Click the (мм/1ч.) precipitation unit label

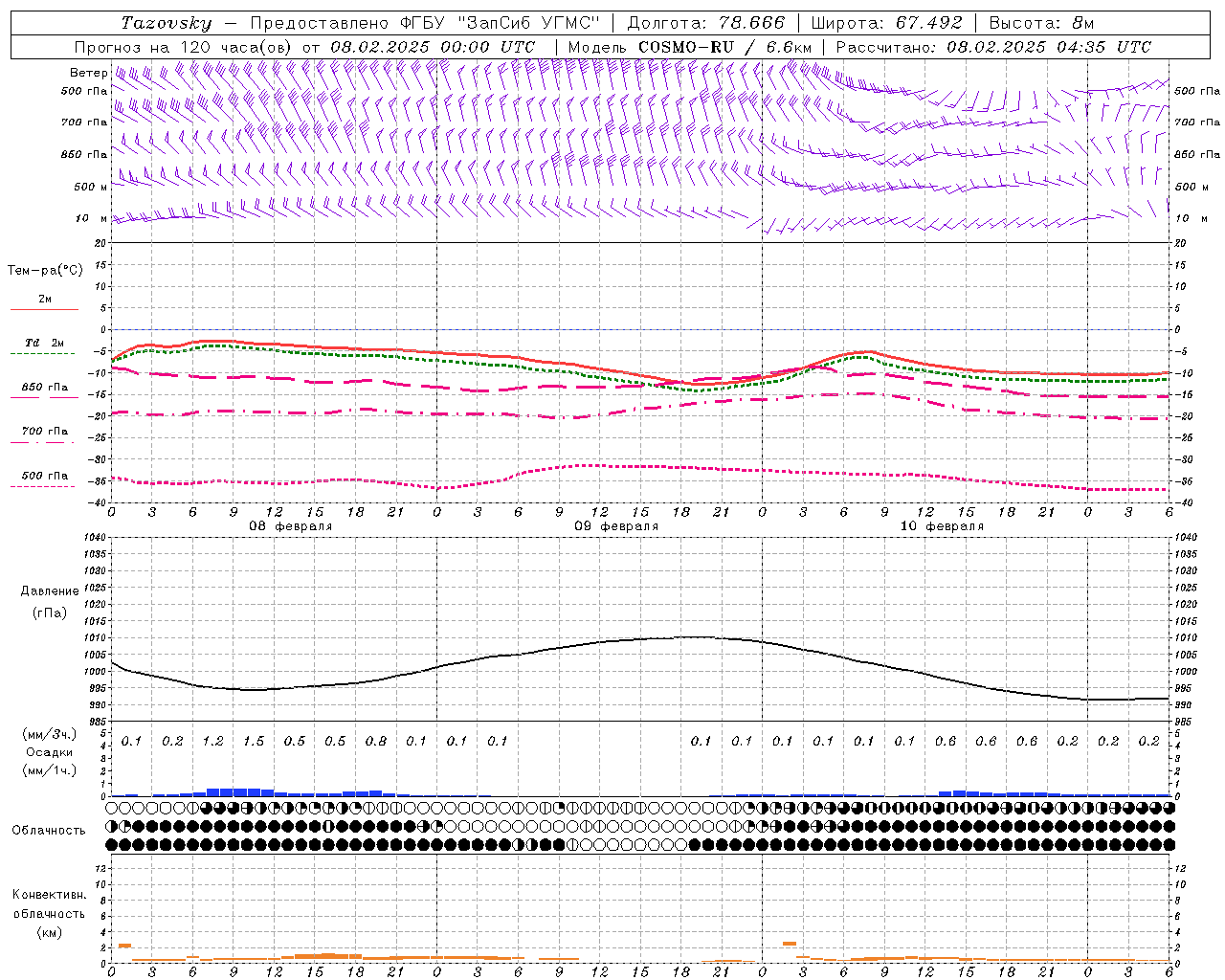click(x=50, y=770)
